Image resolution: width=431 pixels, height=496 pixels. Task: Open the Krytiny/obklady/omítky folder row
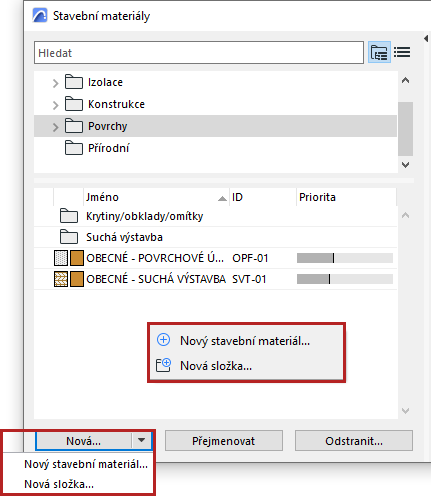coord(215,216)
